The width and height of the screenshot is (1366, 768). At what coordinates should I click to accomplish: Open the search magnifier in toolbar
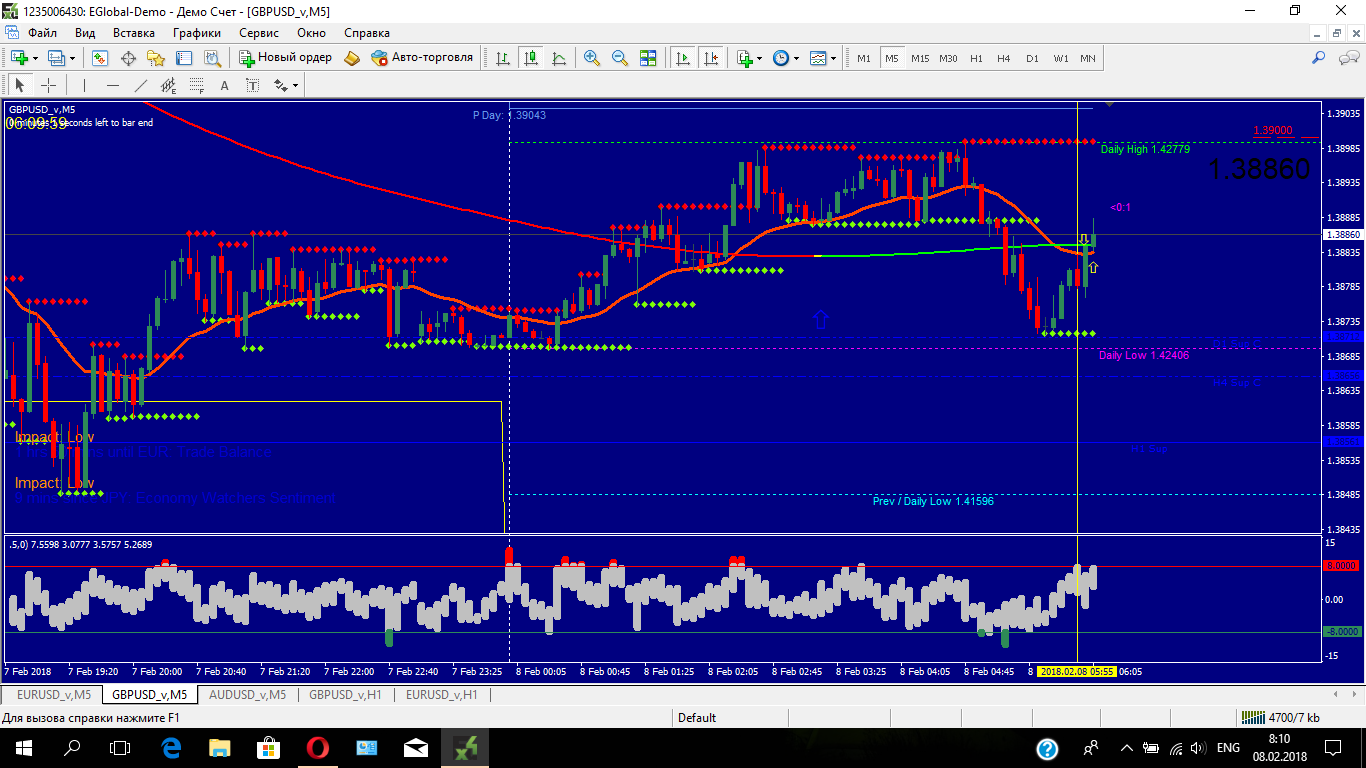coord(1318,58)
